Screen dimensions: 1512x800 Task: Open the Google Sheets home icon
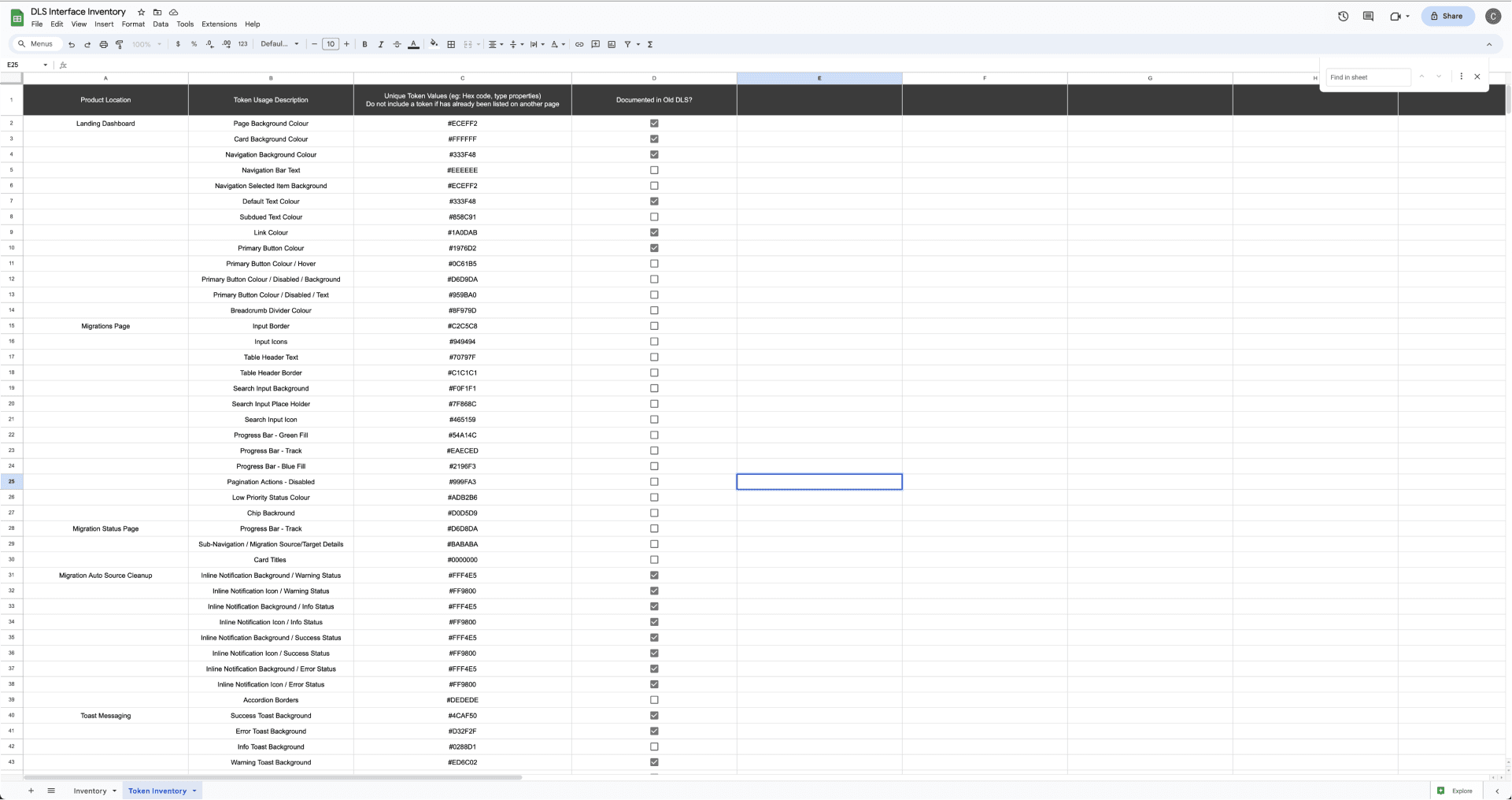(17, 18)
